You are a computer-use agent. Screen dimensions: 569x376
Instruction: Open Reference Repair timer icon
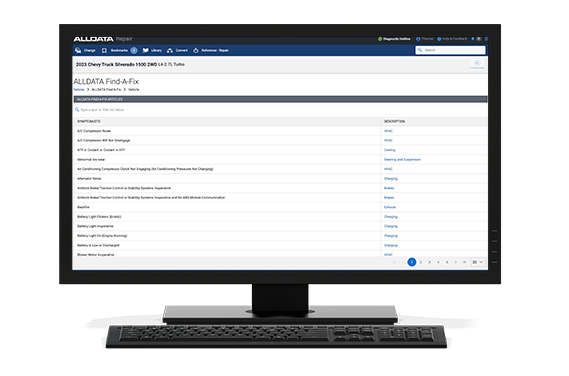pos(196,50)
